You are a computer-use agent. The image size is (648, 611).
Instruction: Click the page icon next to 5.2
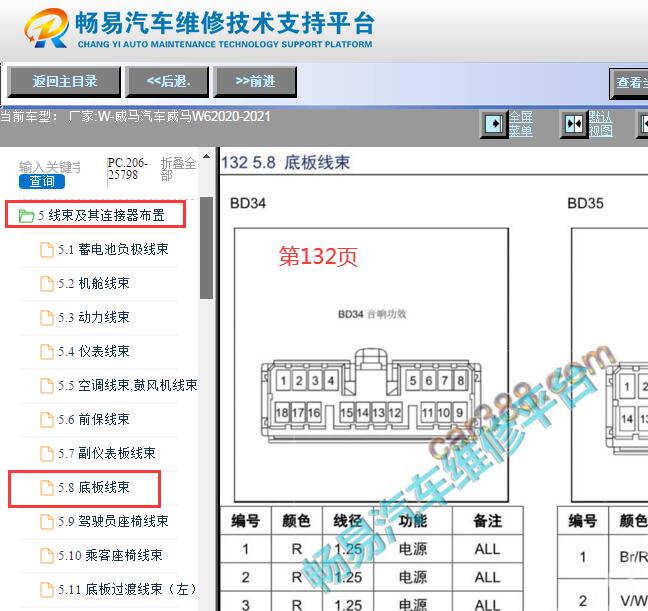click(47, 284)
